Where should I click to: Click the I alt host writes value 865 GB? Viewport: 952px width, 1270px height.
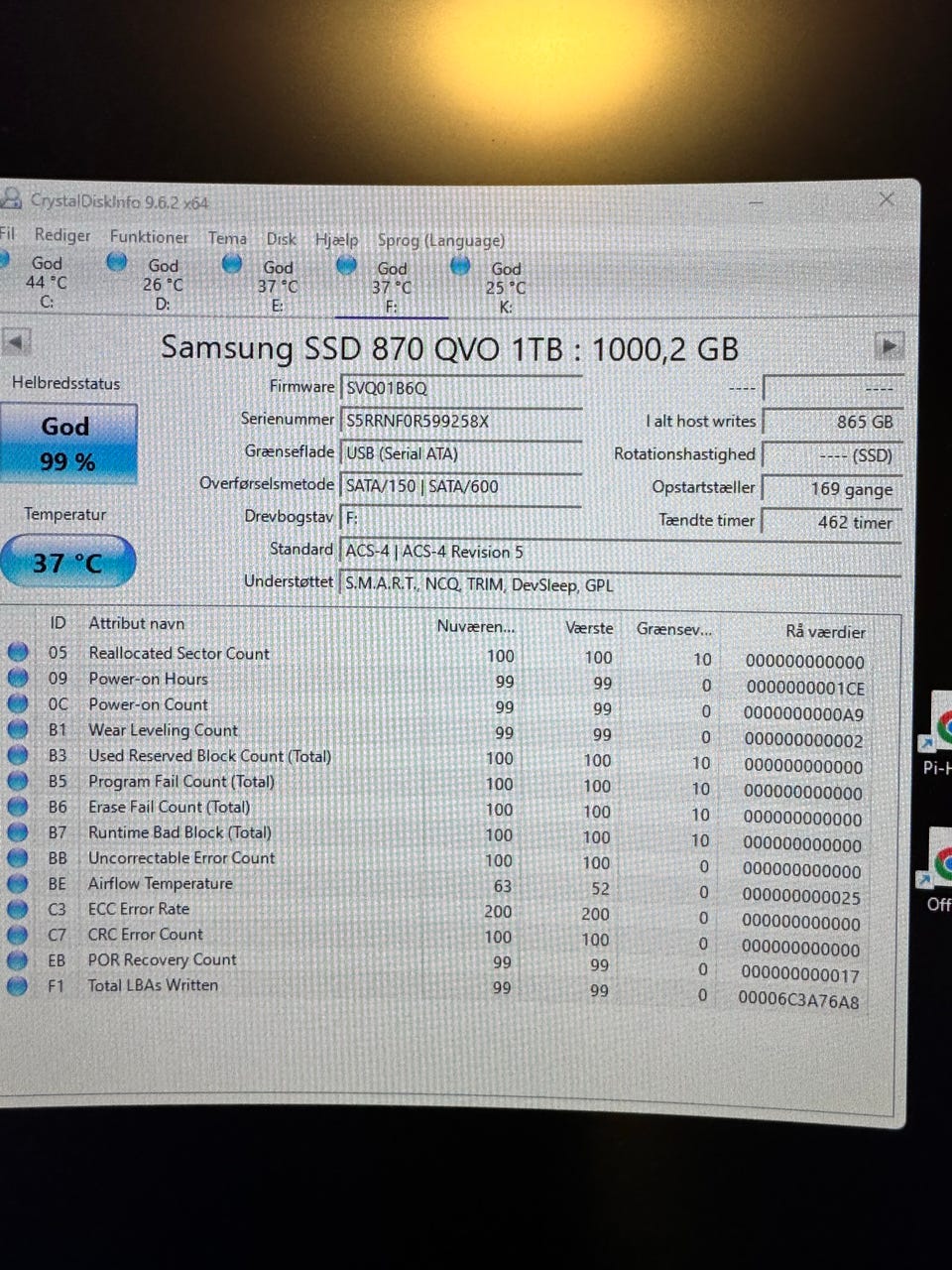pyautogui.click(x=832, y=422)
